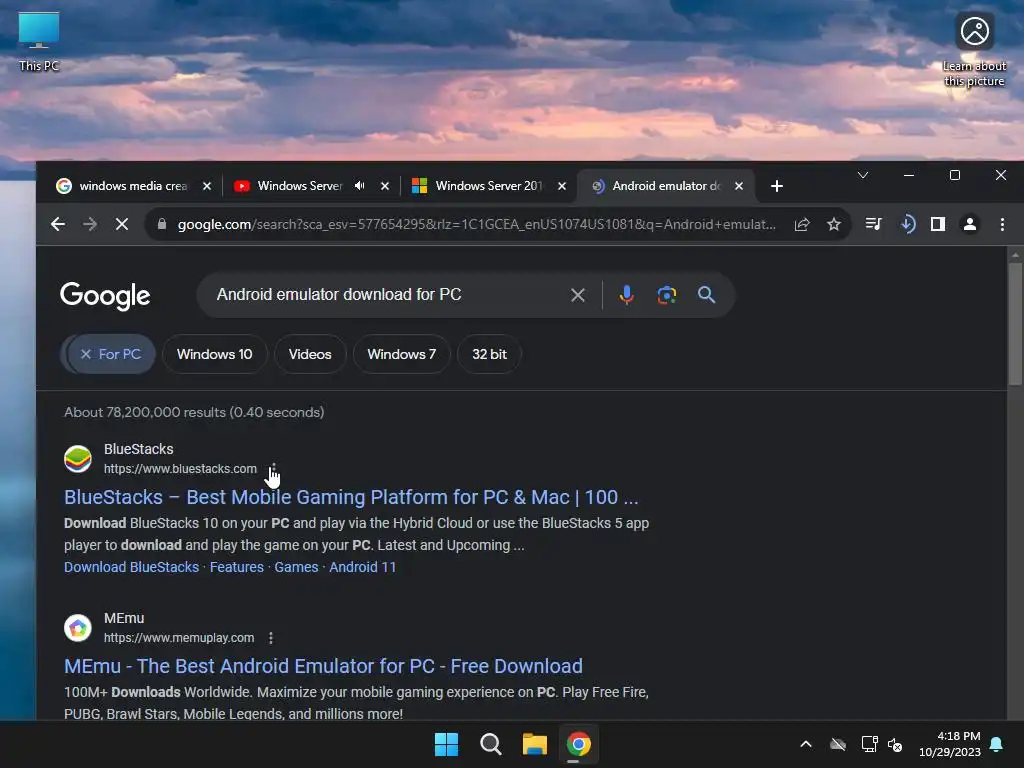Start voice search with microphone
This screenshot has width=1024, height=768.
tap(626, 295)
